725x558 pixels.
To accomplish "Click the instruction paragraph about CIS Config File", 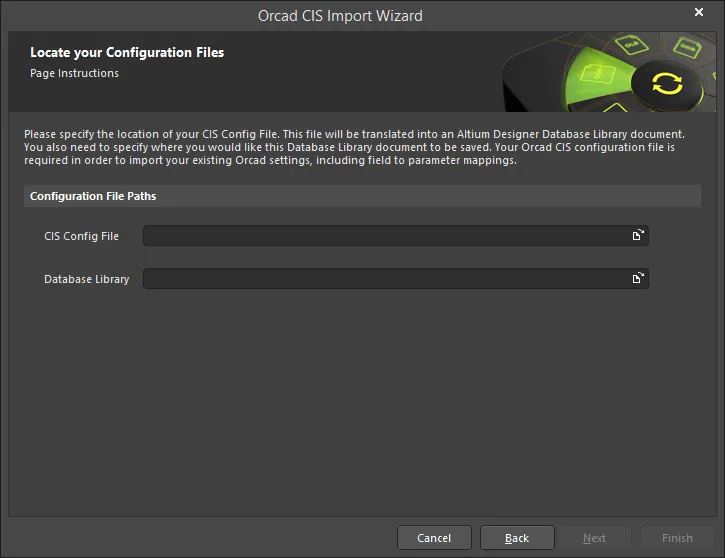I will tap(355, 147).
